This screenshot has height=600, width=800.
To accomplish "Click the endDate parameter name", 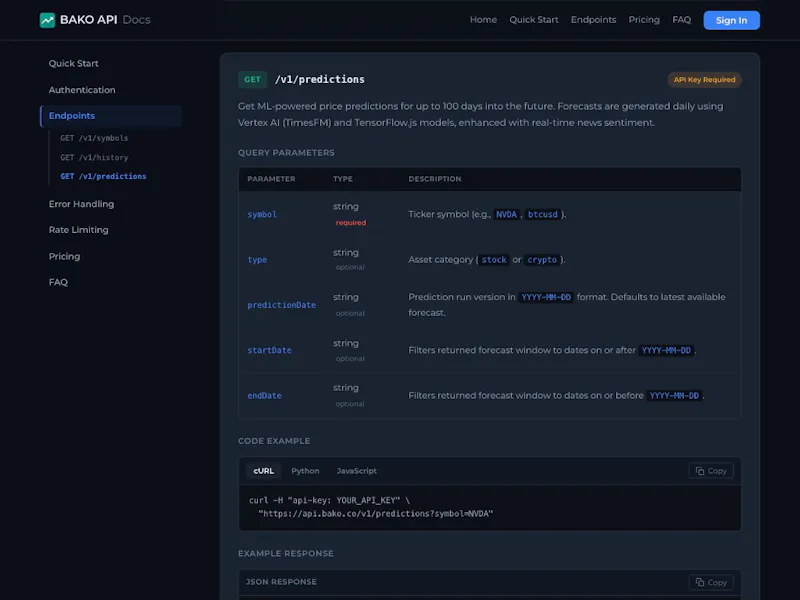I will (x=264, y=396).
